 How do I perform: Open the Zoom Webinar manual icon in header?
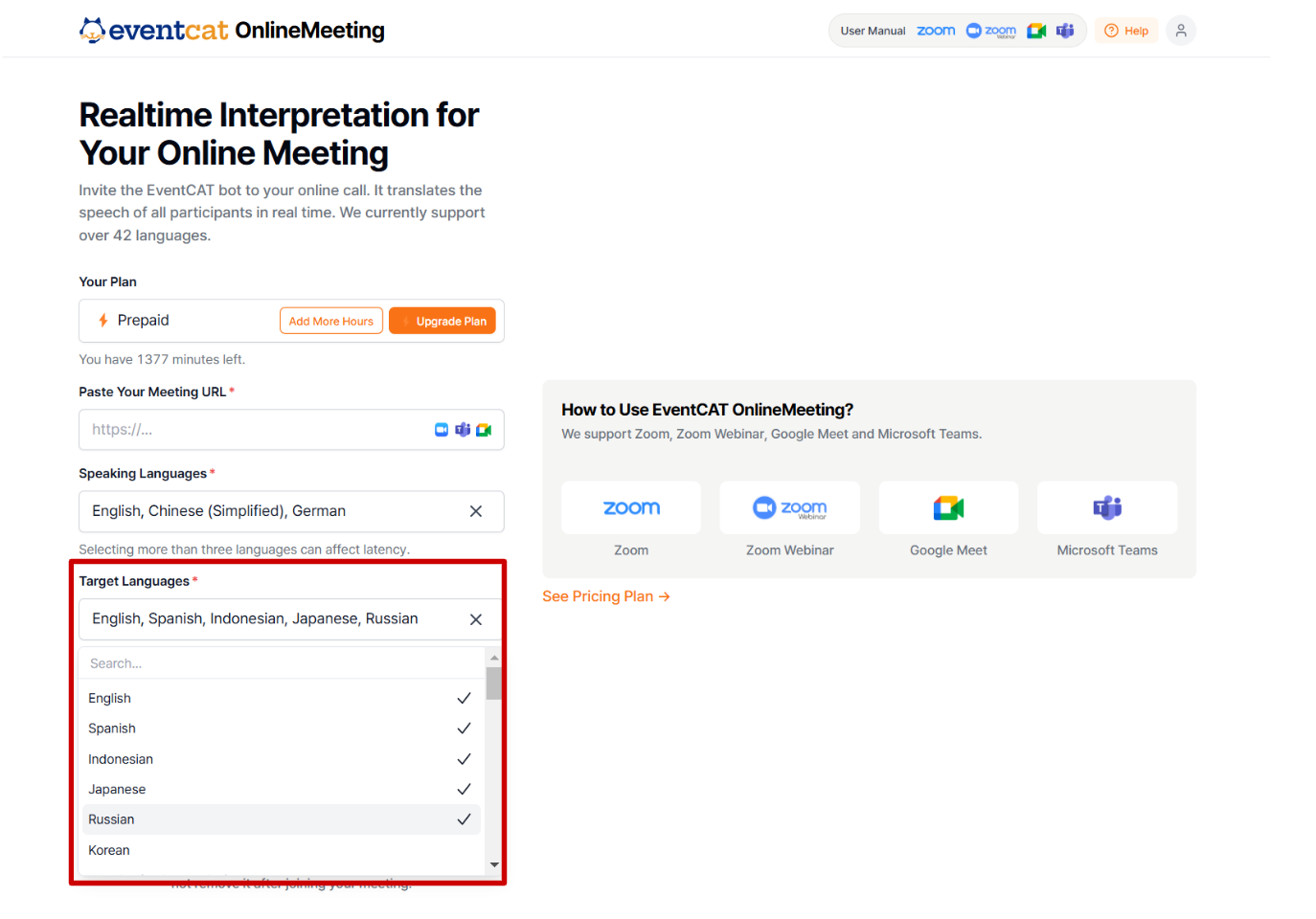pyautogui.click(x=991, y=31)
